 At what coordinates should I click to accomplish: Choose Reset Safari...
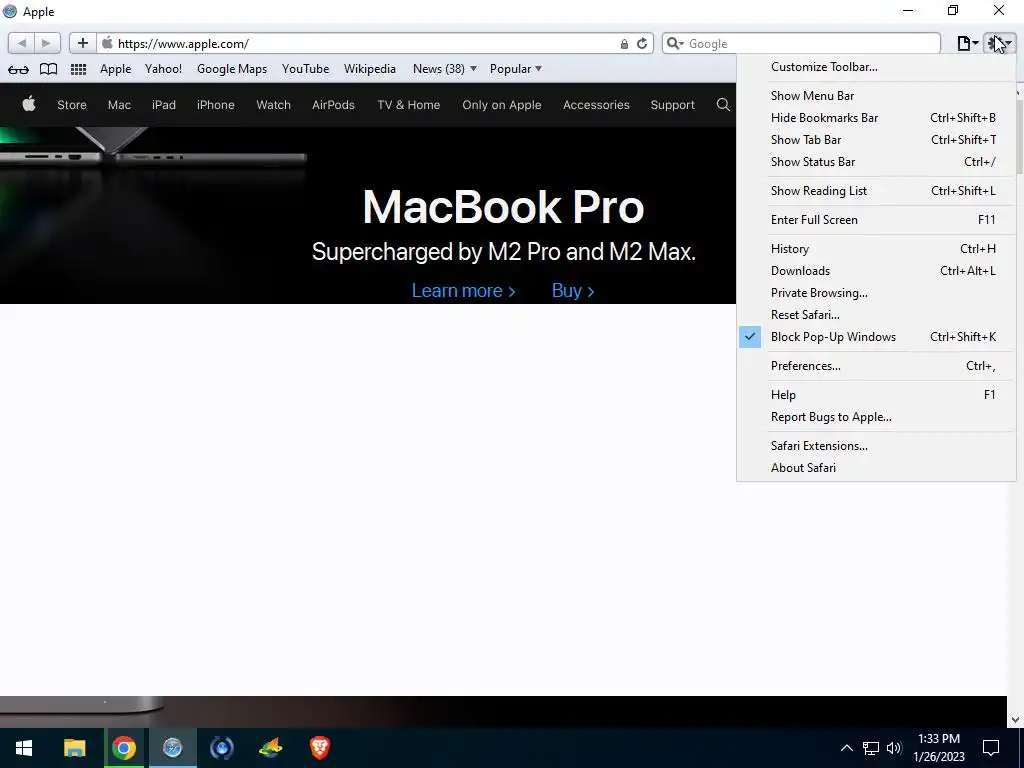point(876,315)
